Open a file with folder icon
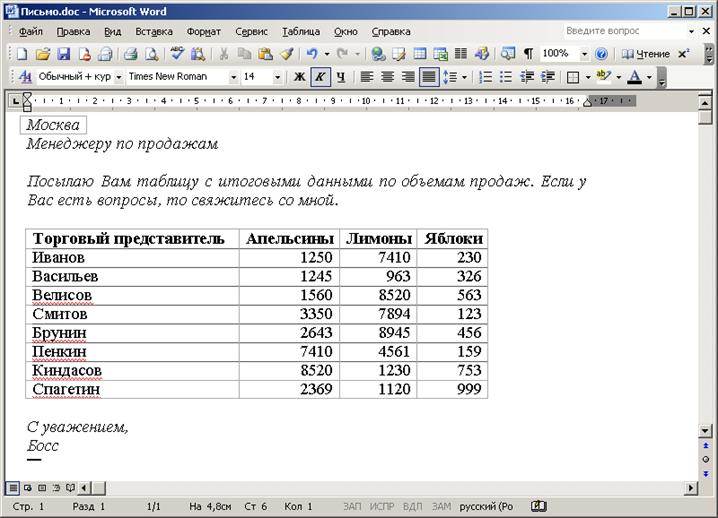 tap(43, 54)
